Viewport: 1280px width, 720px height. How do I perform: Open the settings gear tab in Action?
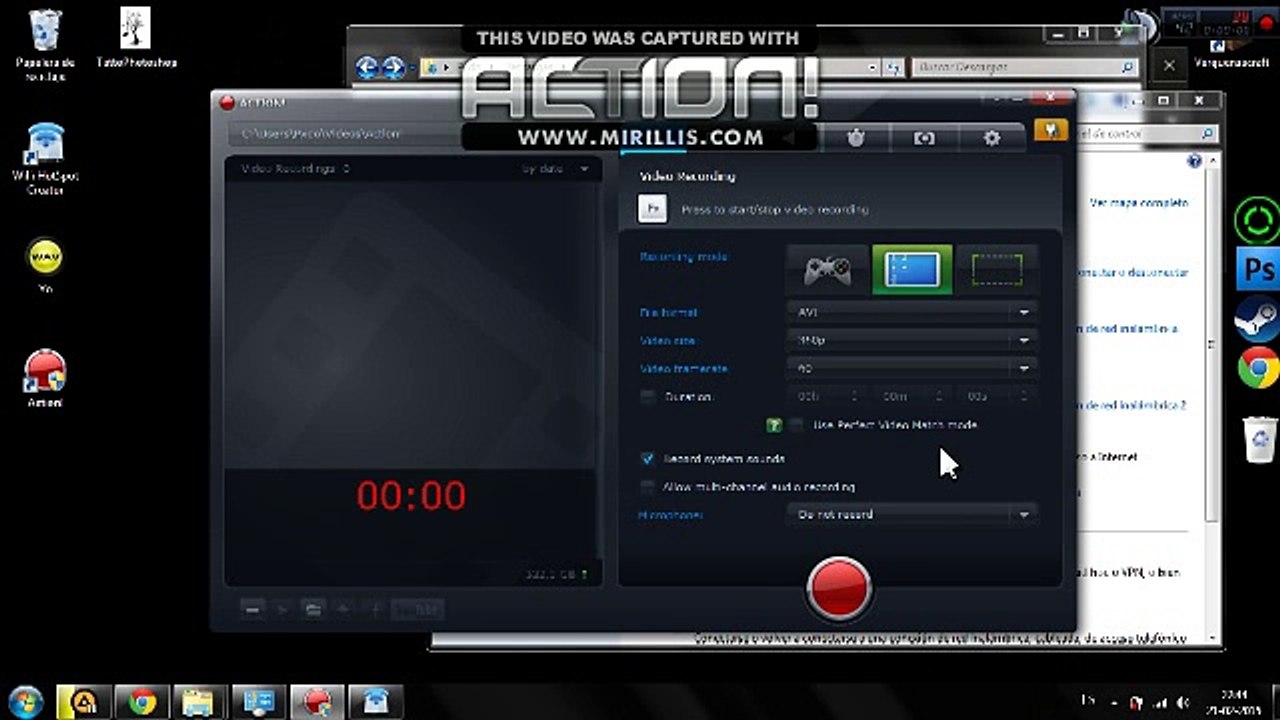pyautogui.click(x=992, y=138)
